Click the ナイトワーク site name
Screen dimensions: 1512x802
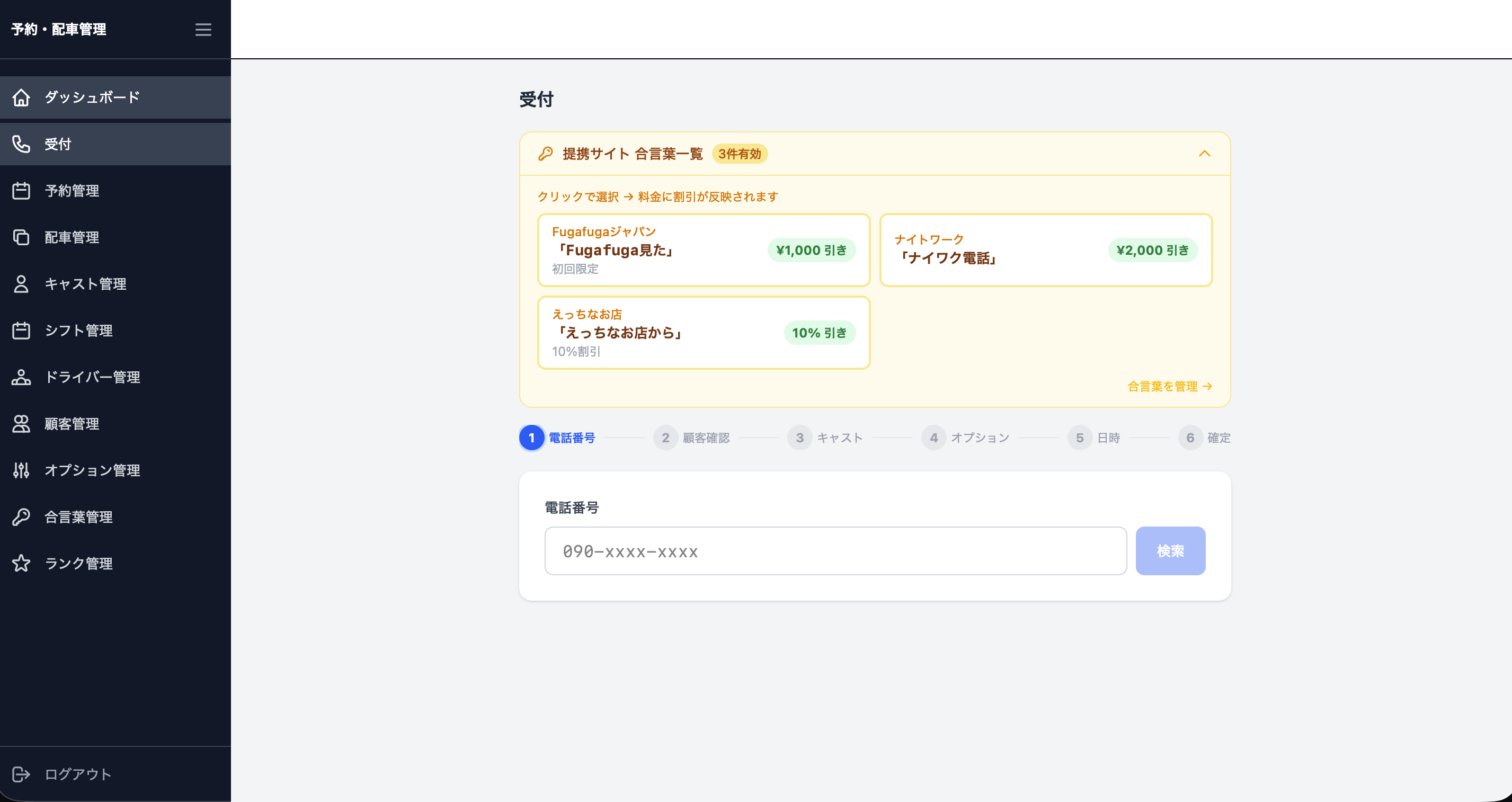coord(929,239)
